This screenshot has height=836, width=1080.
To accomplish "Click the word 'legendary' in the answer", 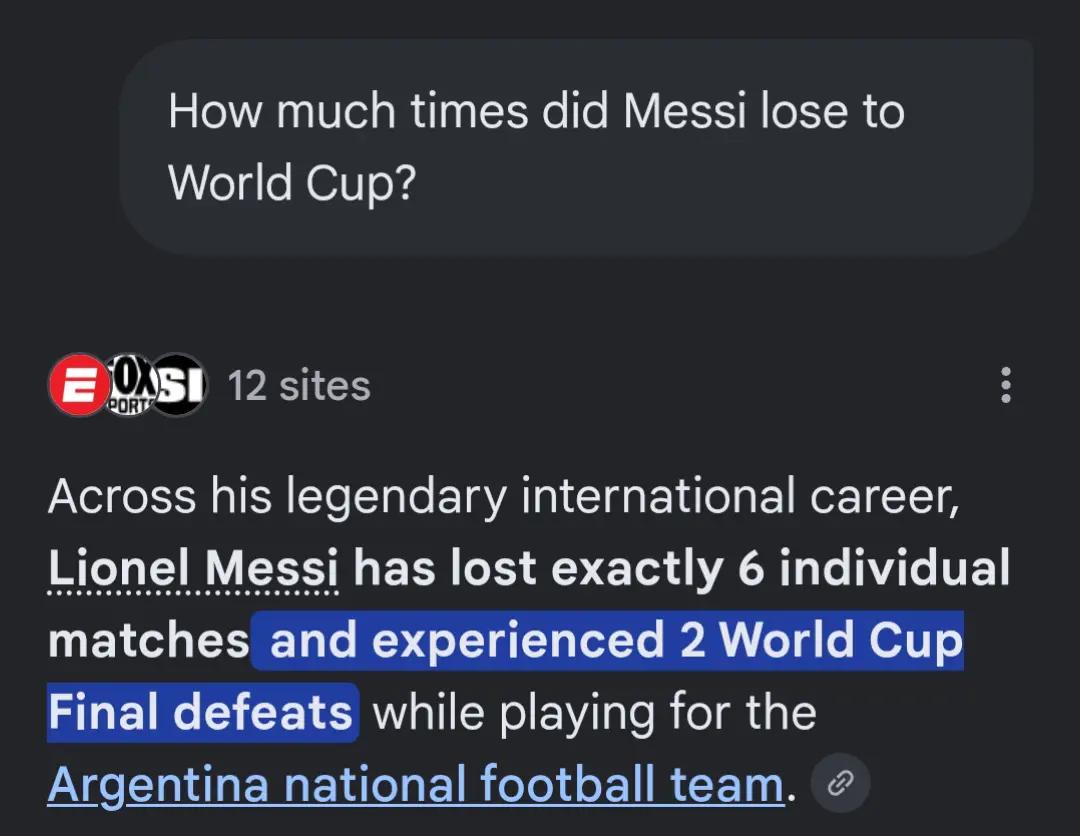I will point(396,498).
